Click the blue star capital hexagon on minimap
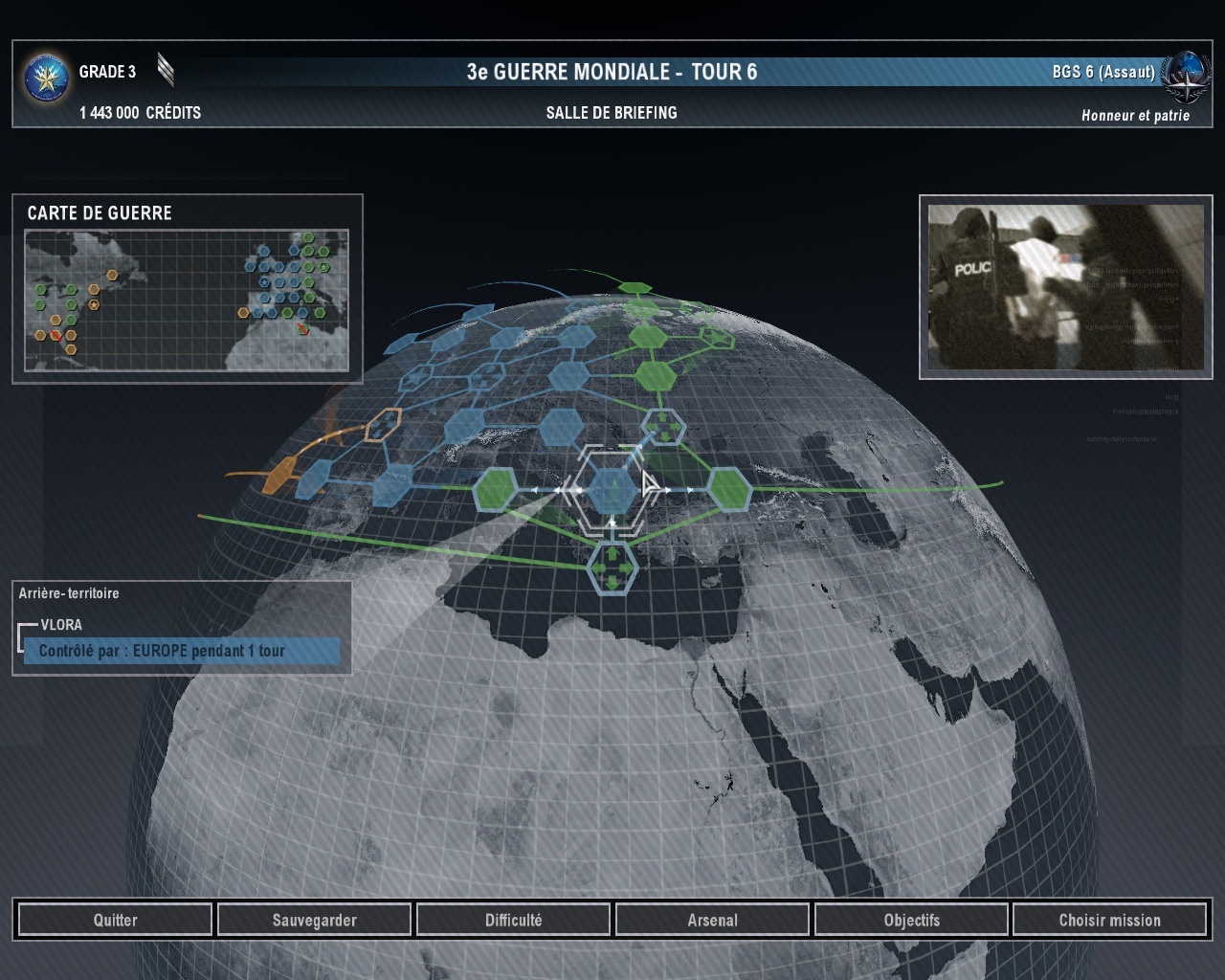 [x=265, y=283]
